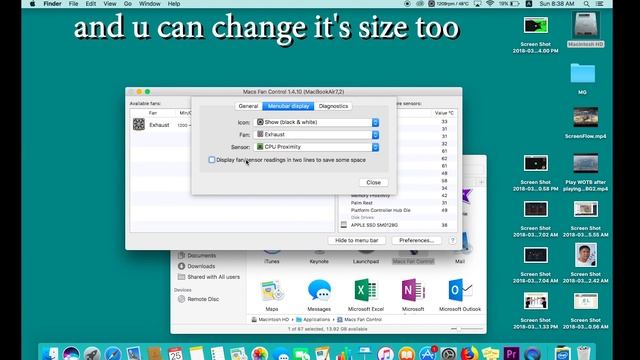The height and width of the screenshot is (360, 640).
Task: Open the Wi-Fi status menu
Action: click(x=490, y=4)
